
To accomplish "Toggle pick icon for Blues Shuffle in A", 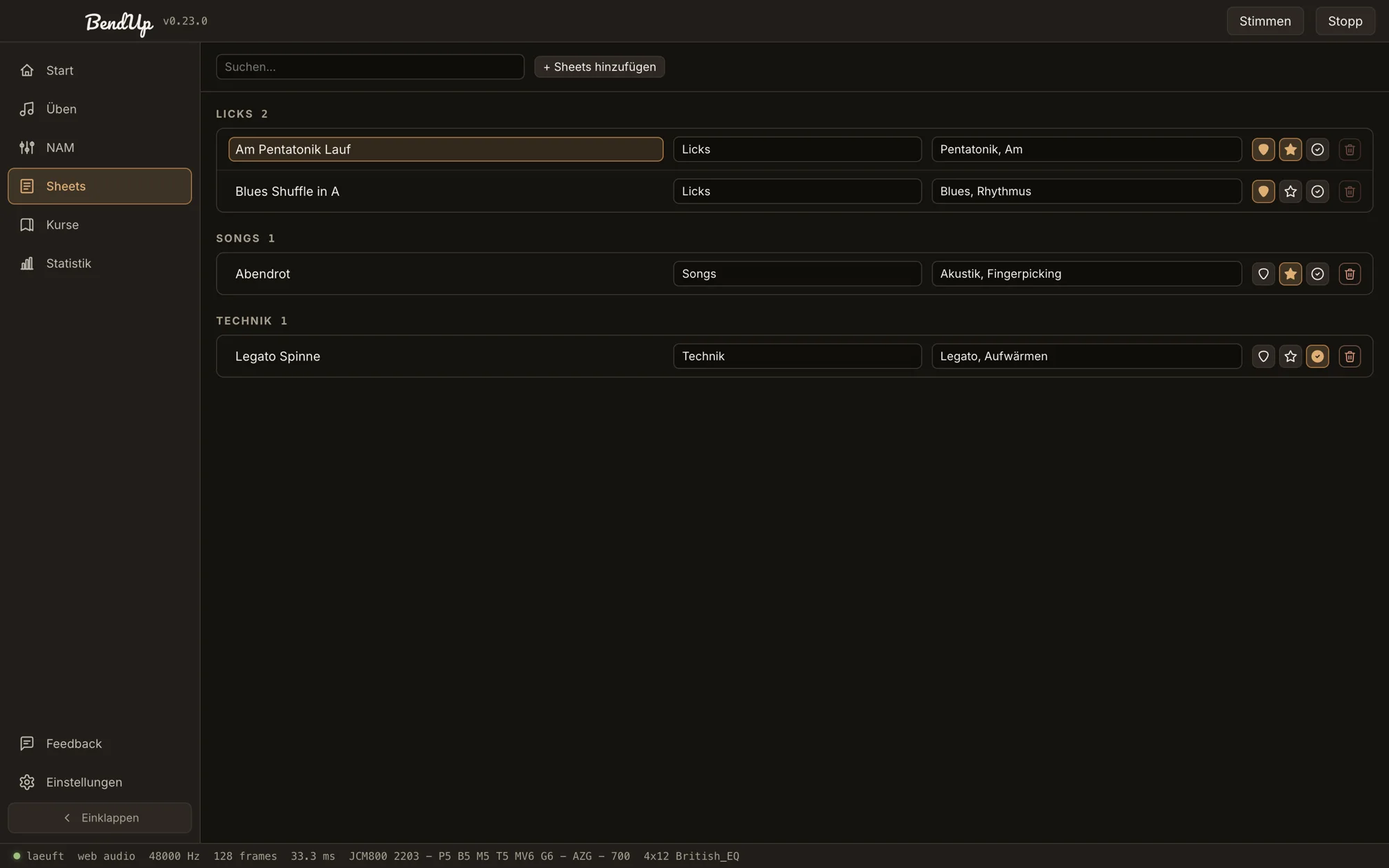I will click(x=1263, y=191).
